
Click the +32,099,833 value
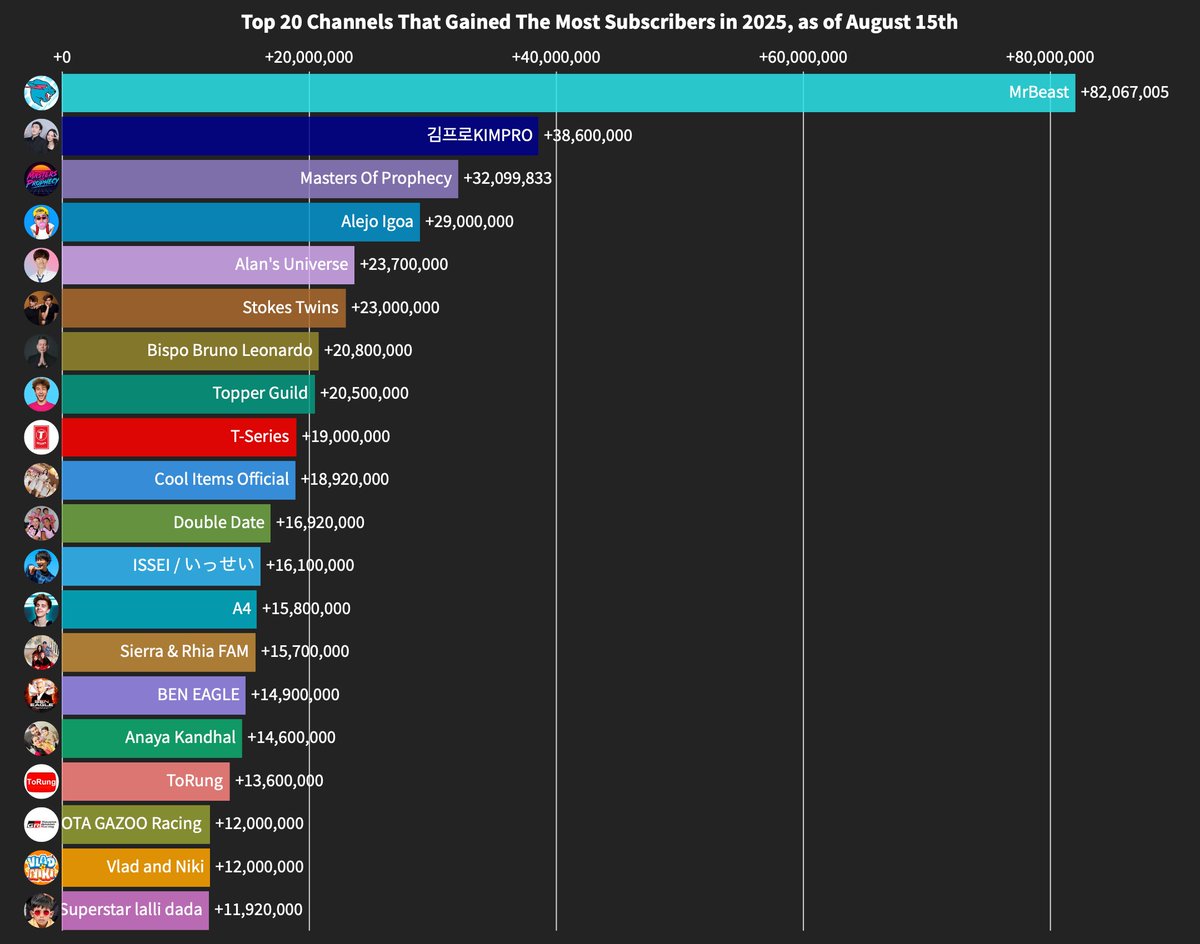pyautogui.click(x=508, y=179)
